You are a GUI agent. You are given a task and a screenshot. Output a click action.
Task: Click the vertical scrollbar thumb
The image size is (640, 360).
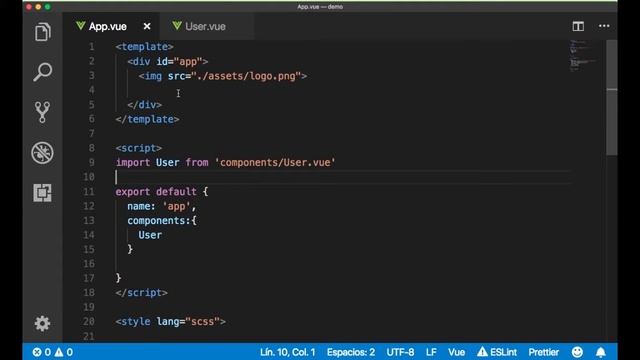(x=611, y=98)
